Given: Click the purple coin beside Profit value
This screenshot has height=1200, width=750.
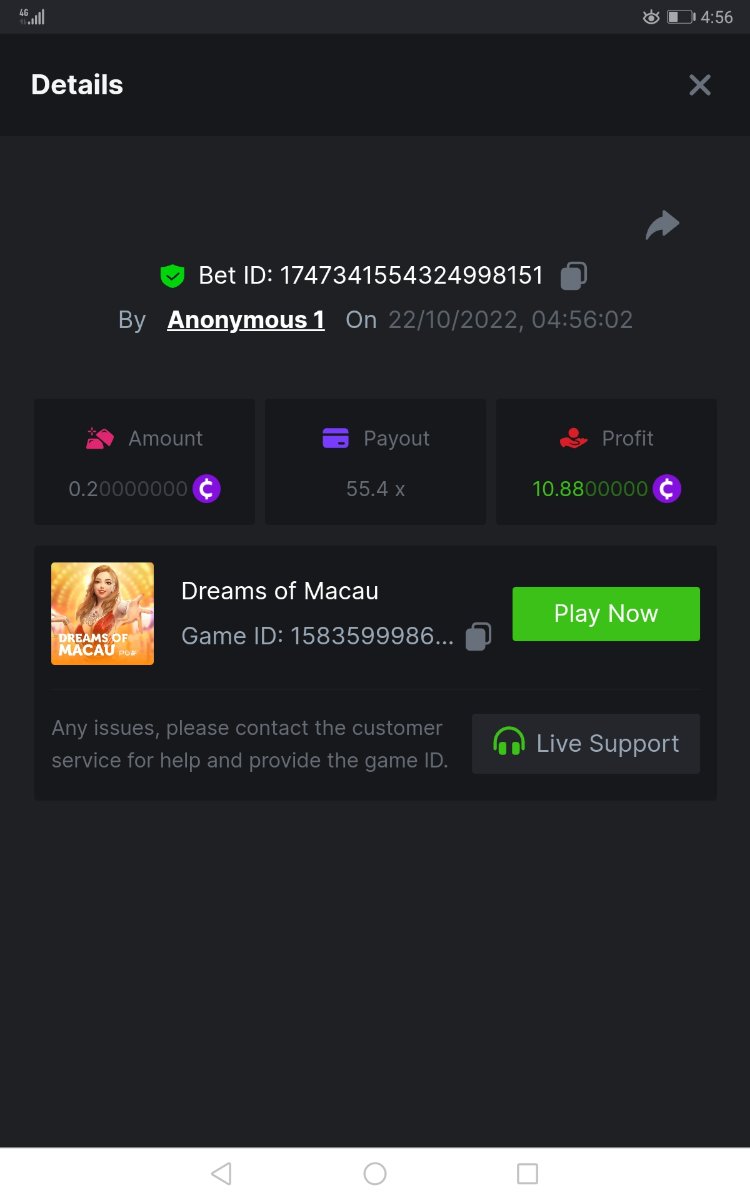Looking at the screenshot, I should click(667, 489).
